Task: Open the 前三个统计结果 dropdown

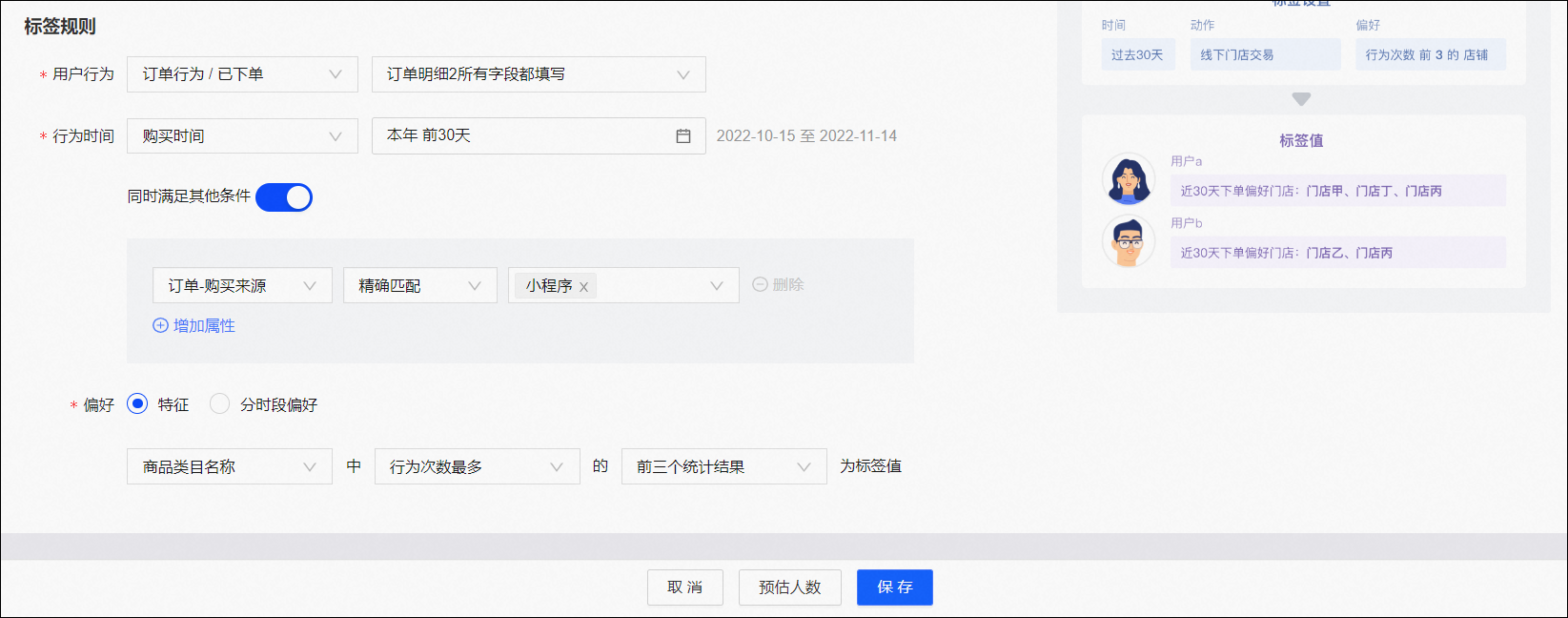Action: [x=724, y=466]
